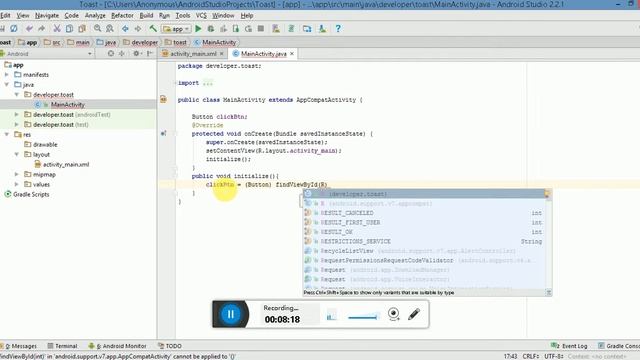Adjust the recorder volume slider

pyautogui.click(x=363, y=317)
